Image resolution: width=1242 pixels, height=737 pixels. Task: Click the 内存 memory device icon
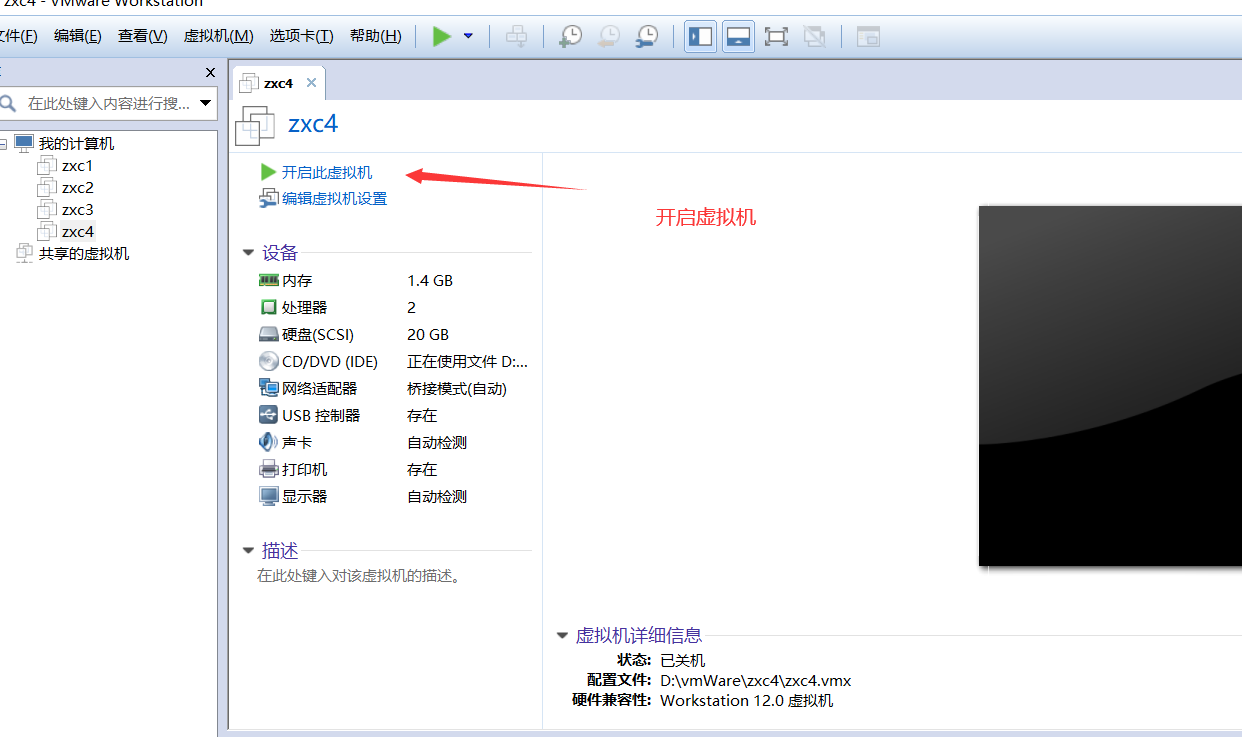[x=268, y=281]
